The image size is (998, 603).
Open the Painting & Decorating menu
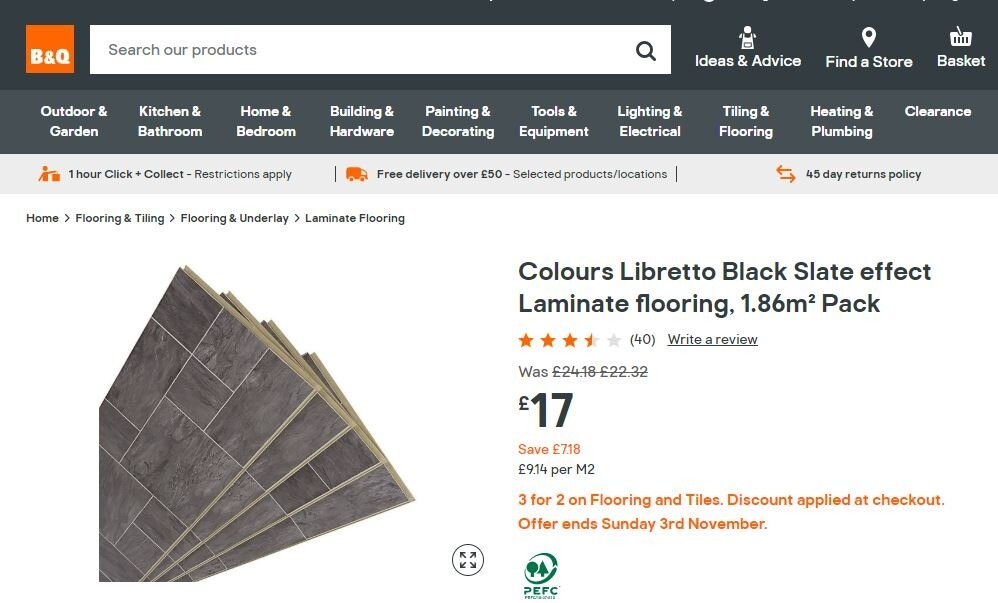tap(458, 121)
